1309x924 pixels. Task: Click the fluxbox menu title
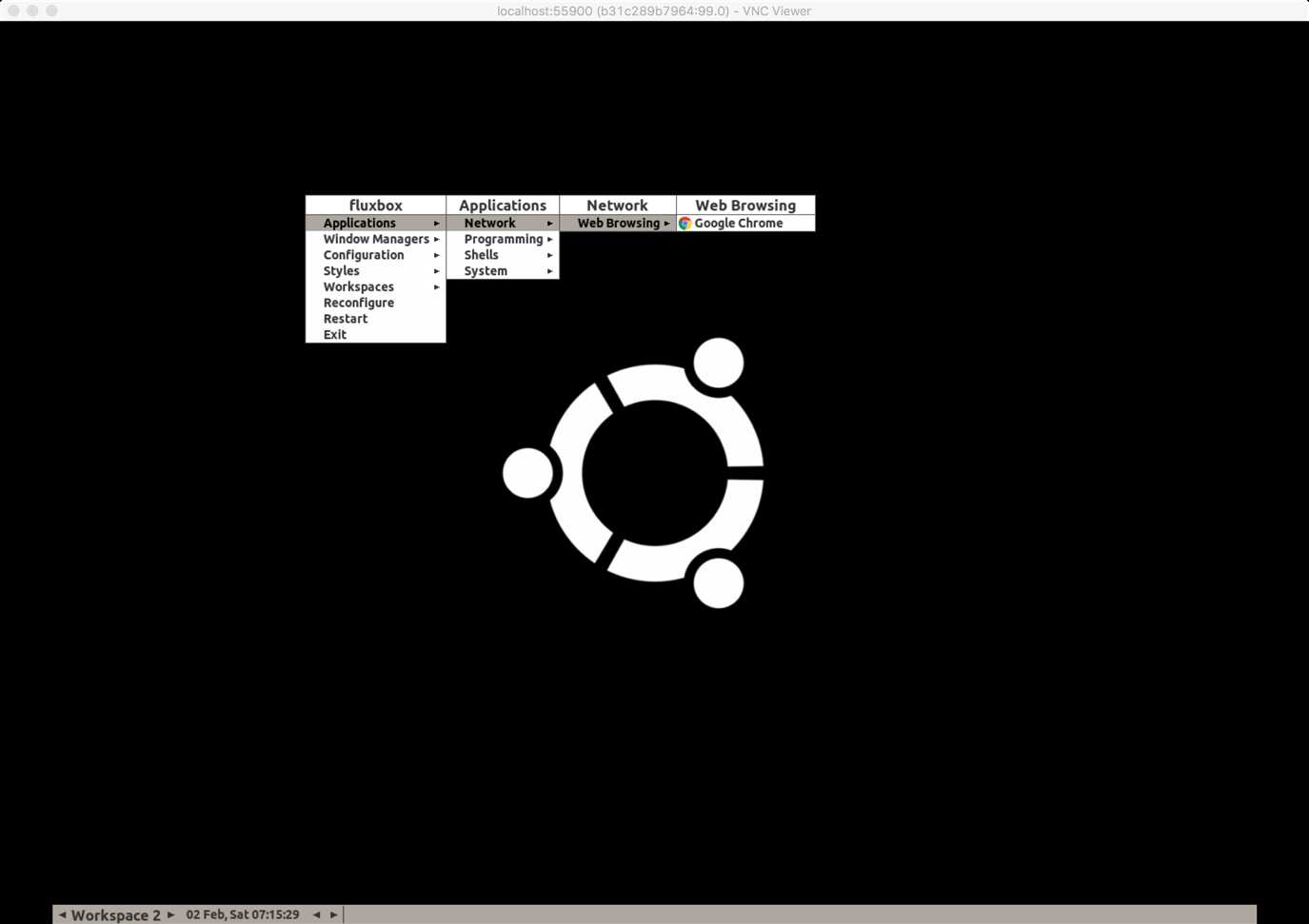coord(375,206)
